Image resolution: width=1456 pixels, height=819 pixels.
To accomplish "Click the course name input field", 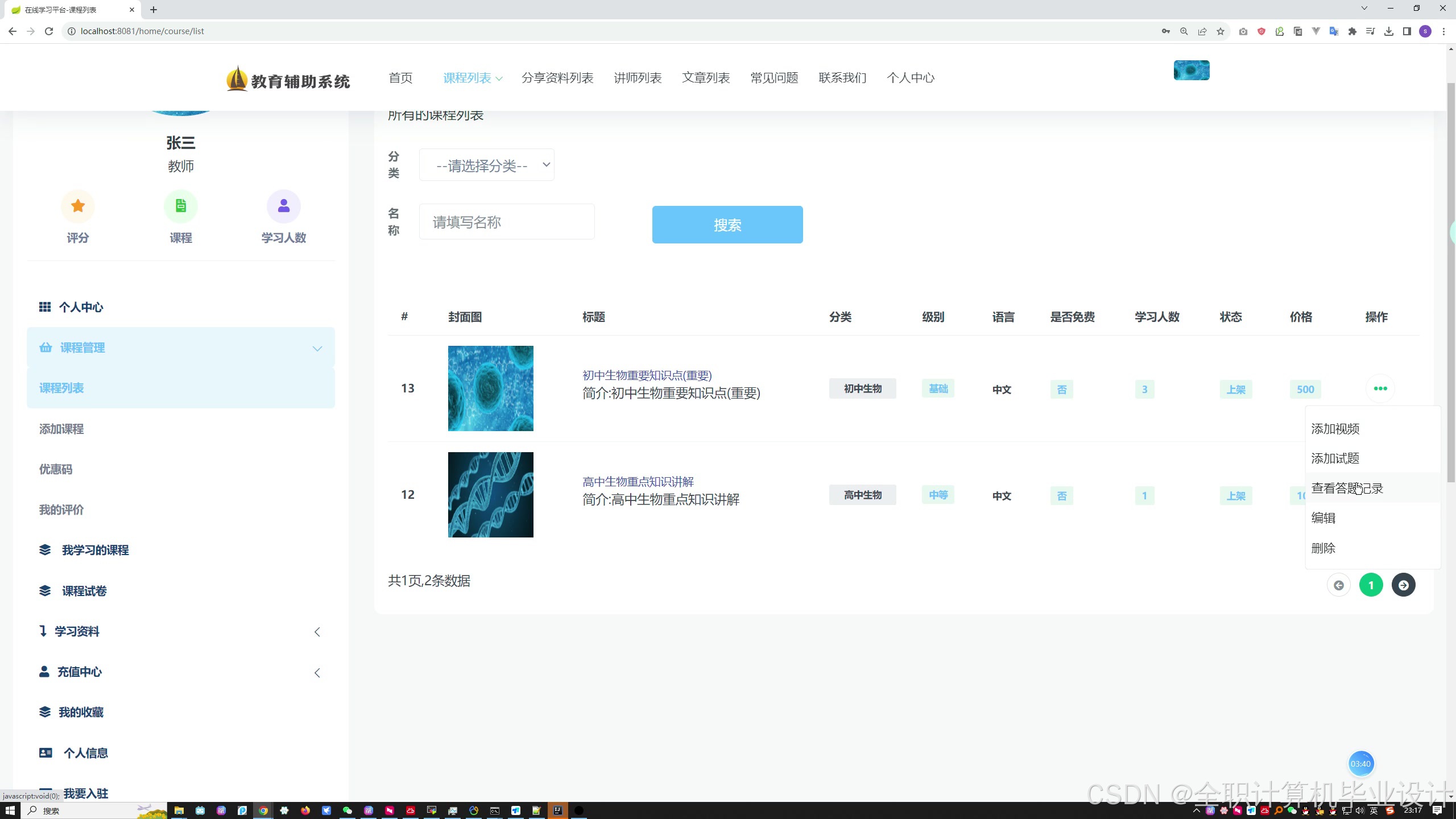I will (x=506, y=222).
